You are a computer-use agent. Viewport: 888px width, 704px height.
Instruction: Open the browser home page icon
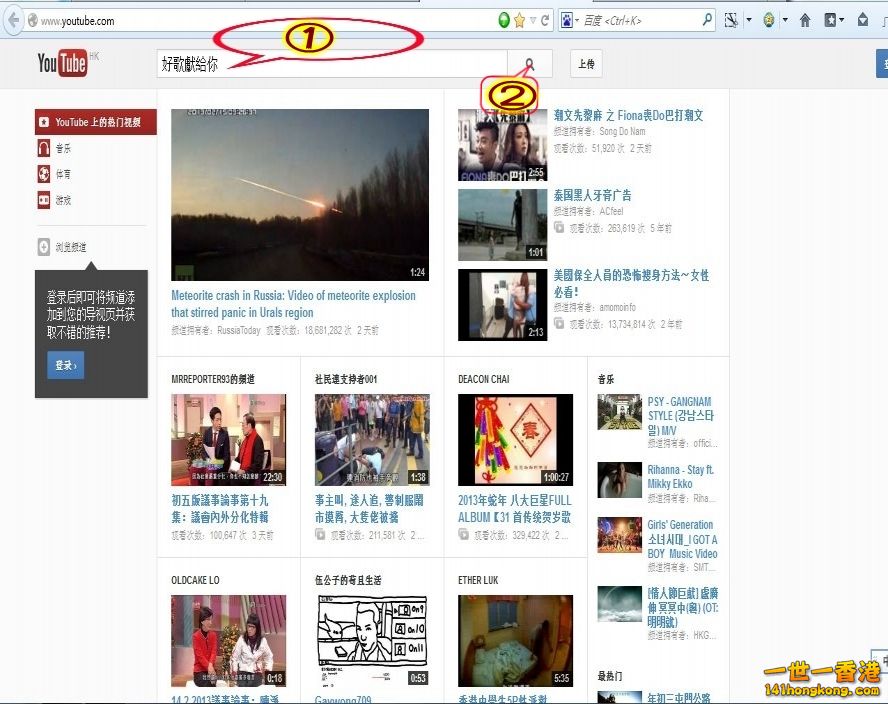[x=805, y=20]
